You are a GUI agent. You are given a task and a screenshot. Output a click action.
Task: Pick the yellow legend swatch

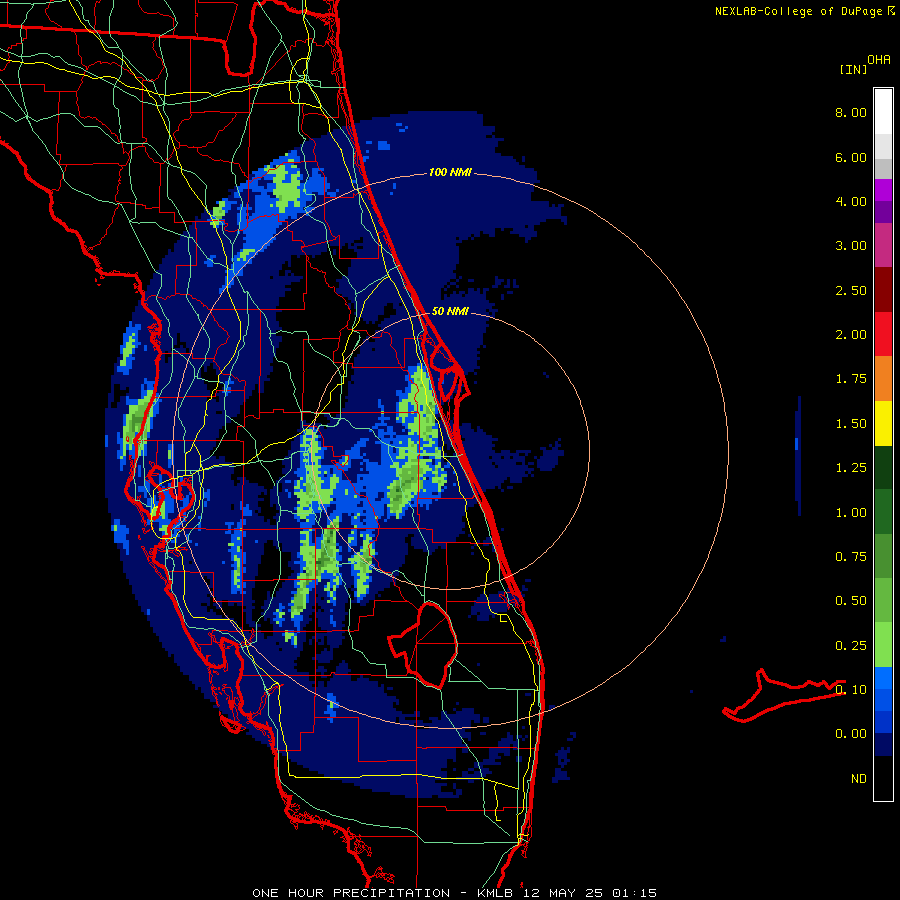coord(883,424)
